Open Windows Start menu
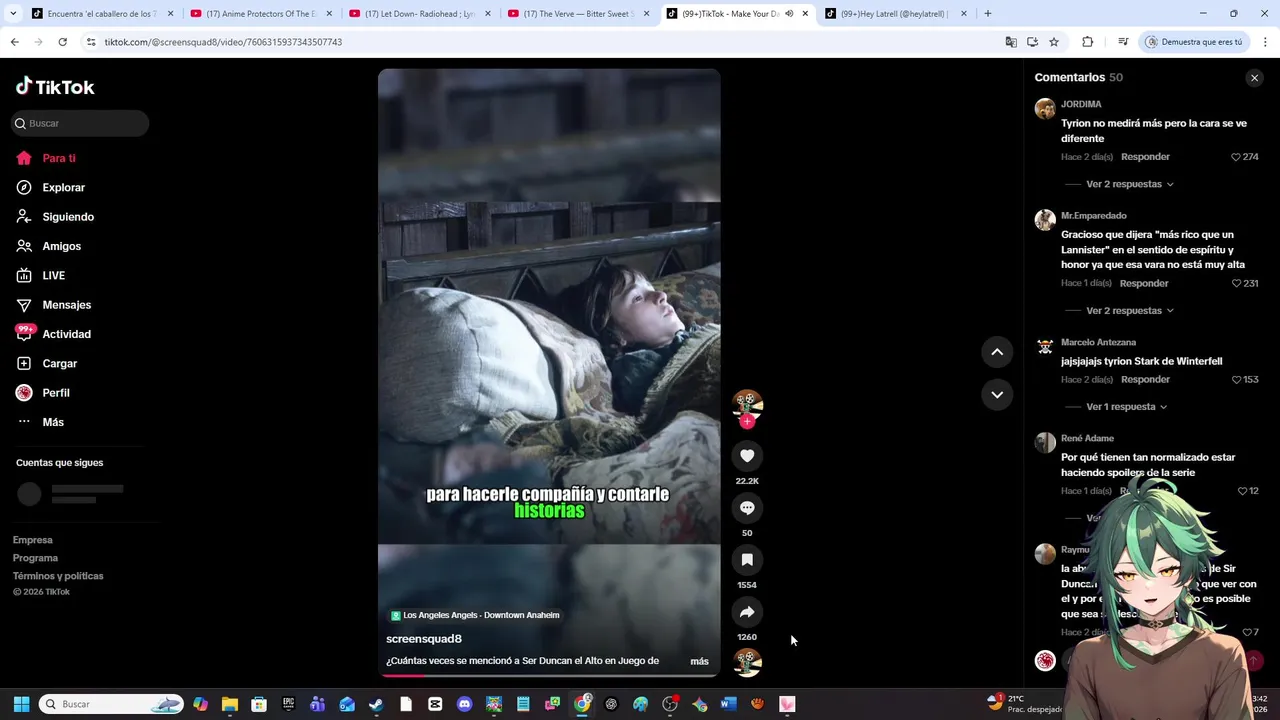The image size is (1280, 720). pyautogui.click(x=21, y=704)
